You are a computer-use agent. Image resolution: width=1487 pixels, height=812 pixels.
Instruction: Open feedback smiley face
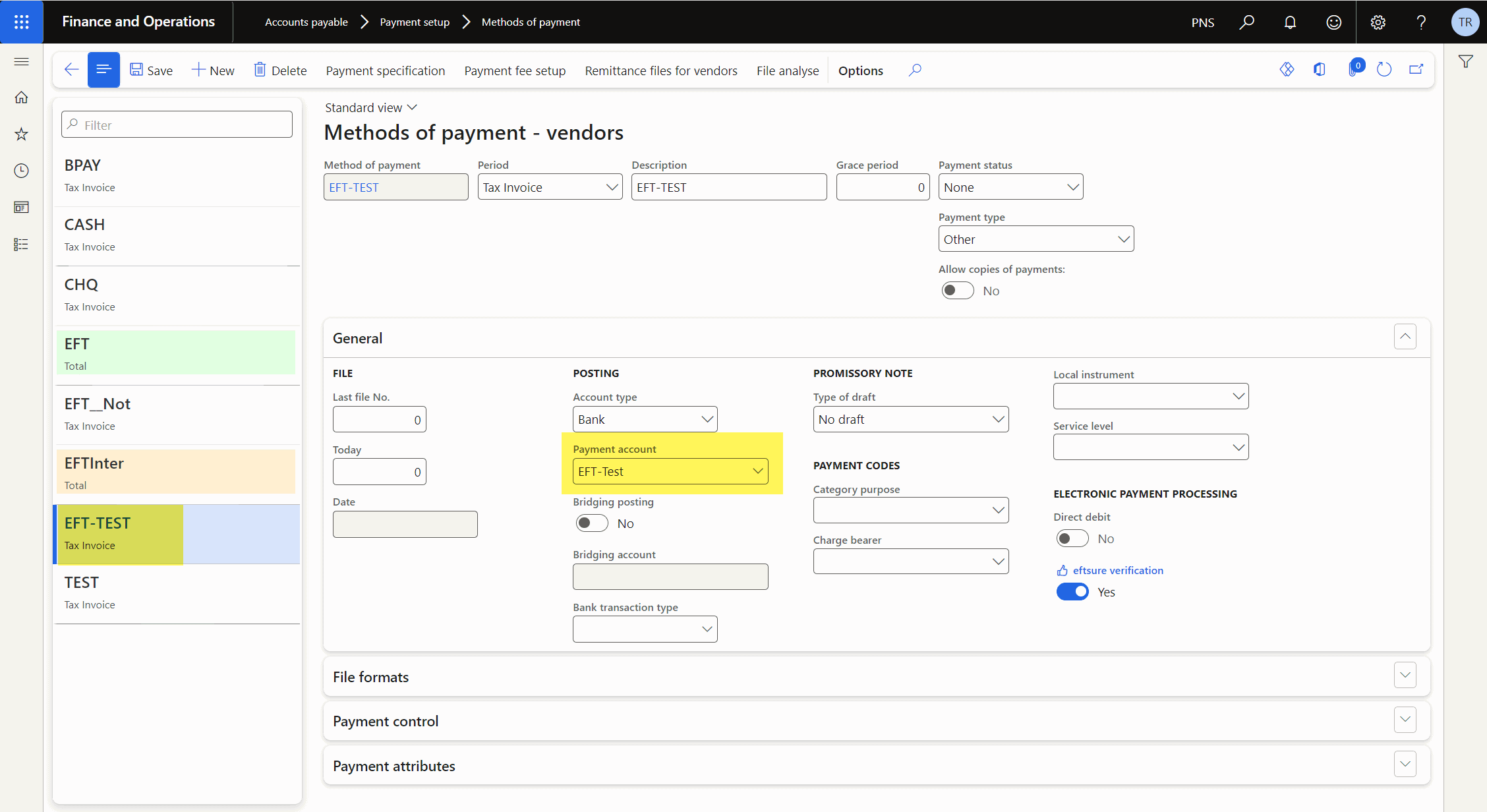tap(1333, 22)
